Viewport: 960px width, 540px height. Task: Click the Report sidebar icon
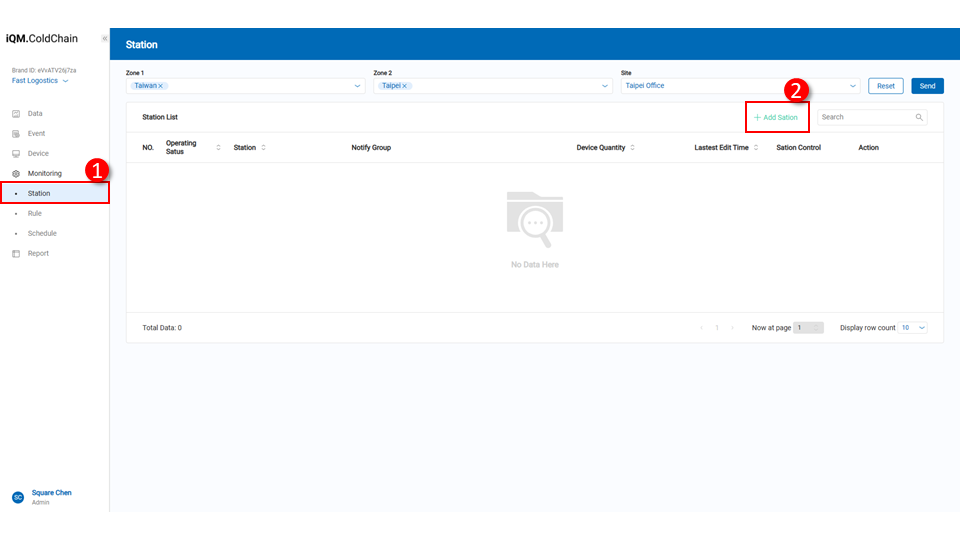(16, 254)
